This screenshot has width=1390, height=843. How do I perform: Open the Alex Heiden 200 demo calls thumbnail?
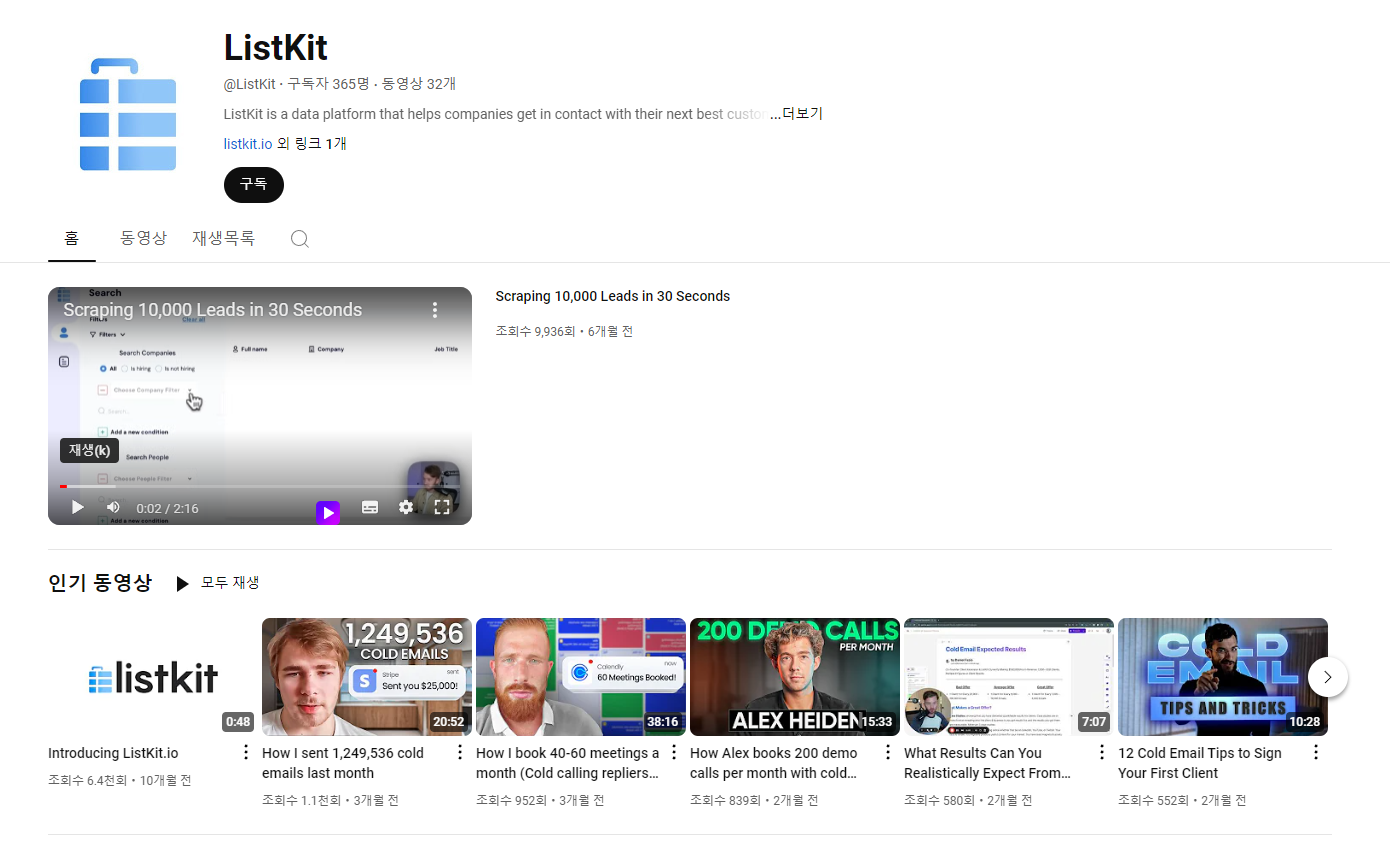click(795, 677)
